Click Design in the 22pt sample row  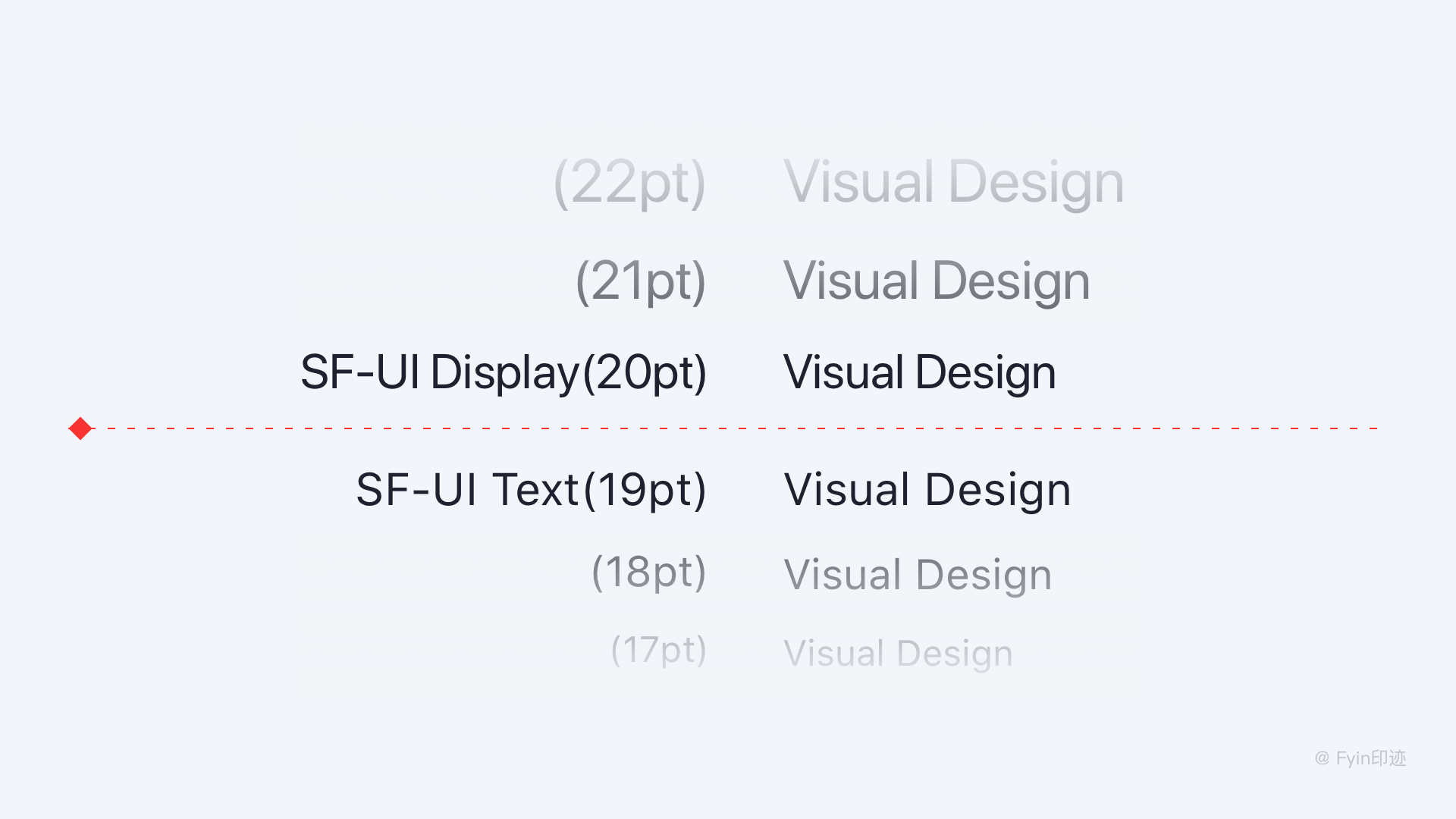pos(1036,183)
